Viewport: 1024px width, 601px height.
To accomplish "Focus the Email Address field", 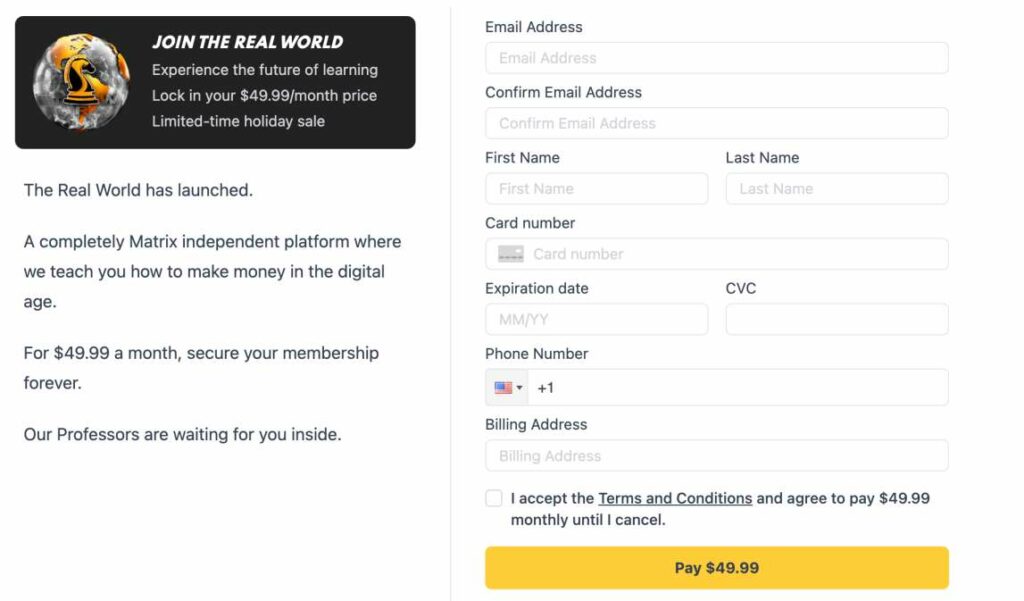I will pos(716,58).
